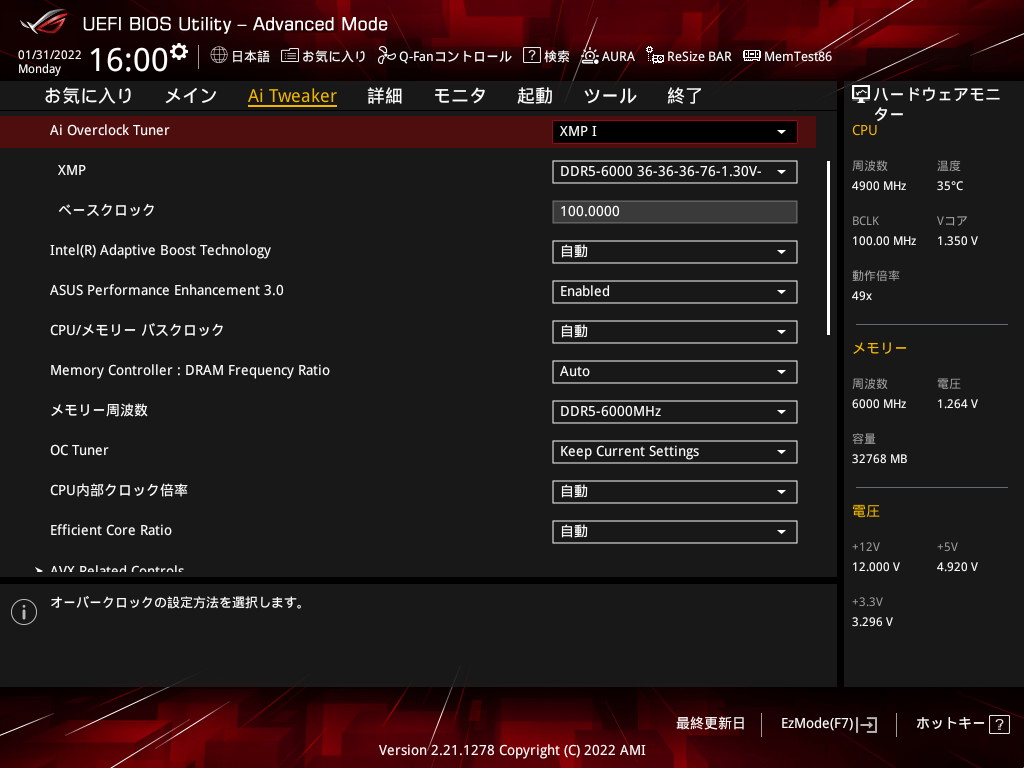The image size is (1024, 768).
Task: Select the Ai Tweaker tab
Action: [292, 96]
